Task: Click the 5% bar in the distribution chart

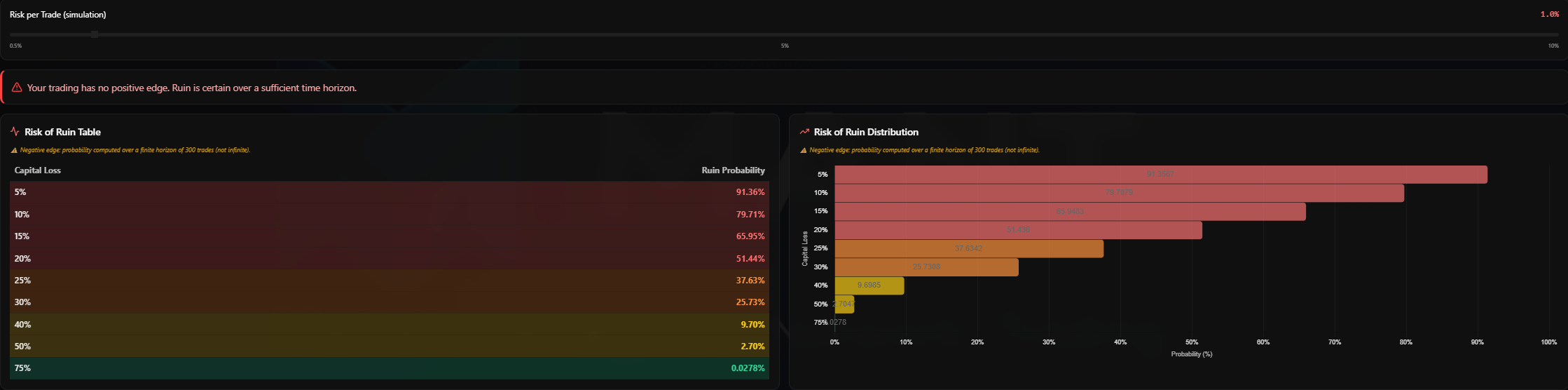Action: point(1160,175)
